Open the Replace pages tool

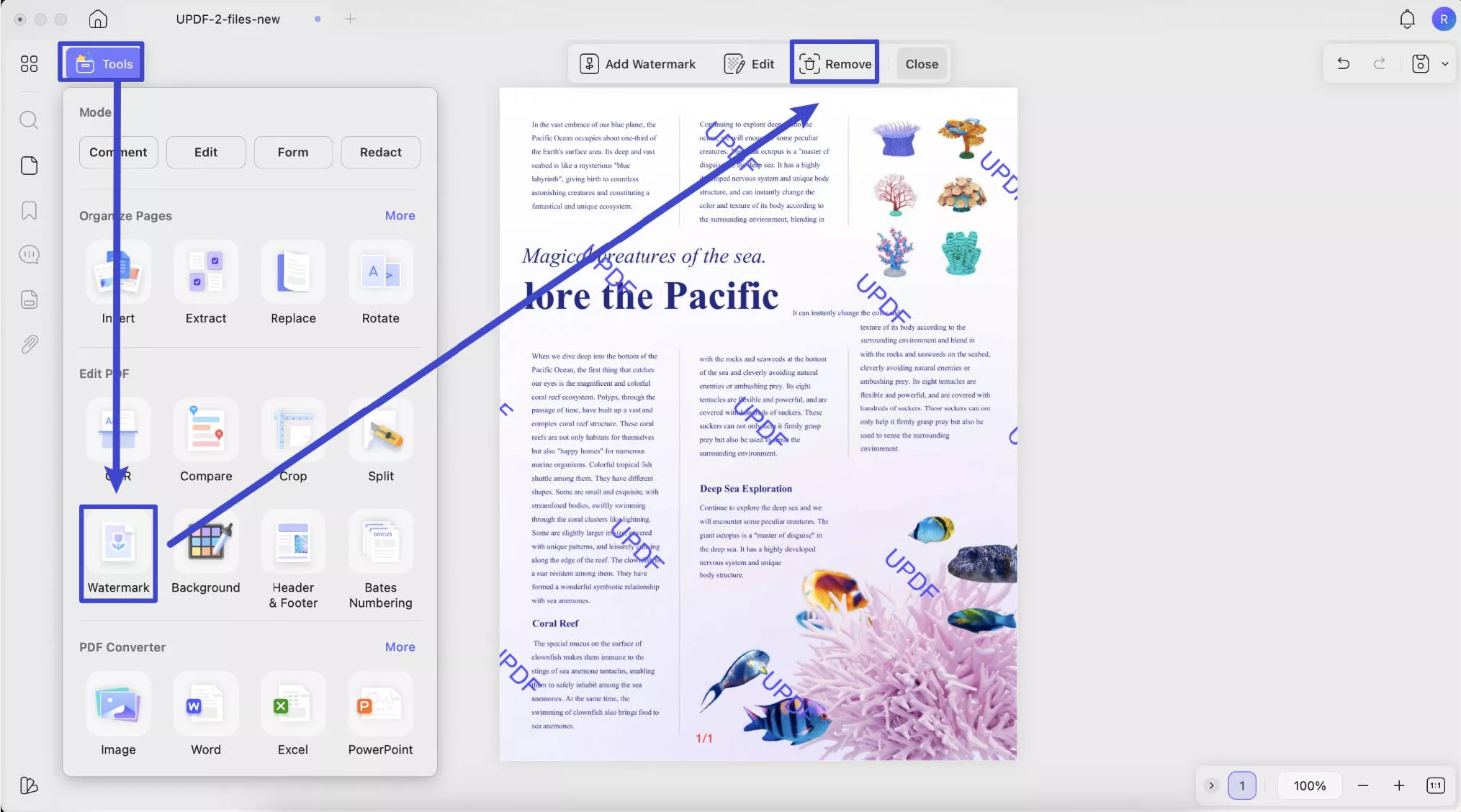pos(293,274)
